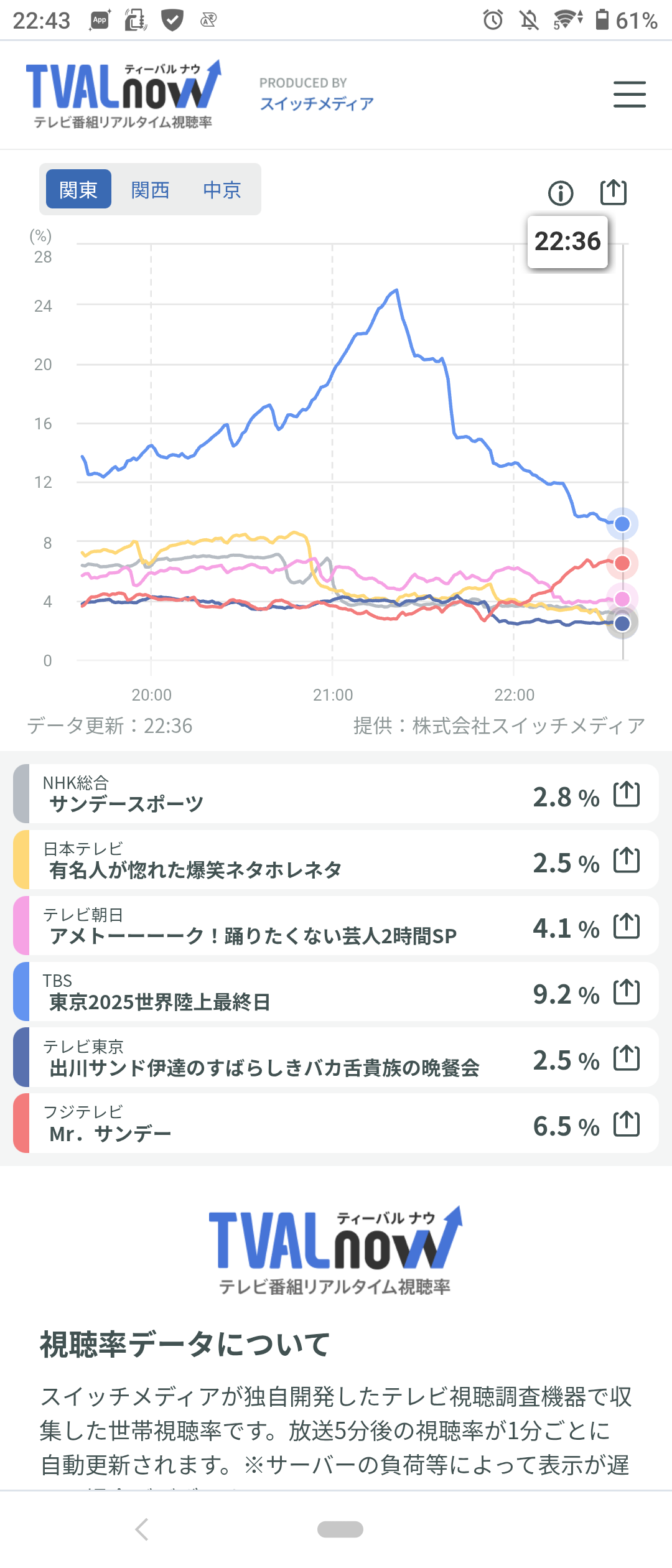The width and height of the screenshot is (672, 1568).
Task: Tap the pink テレビ朝日 color swatch
Action: click(x=21, y=926)
